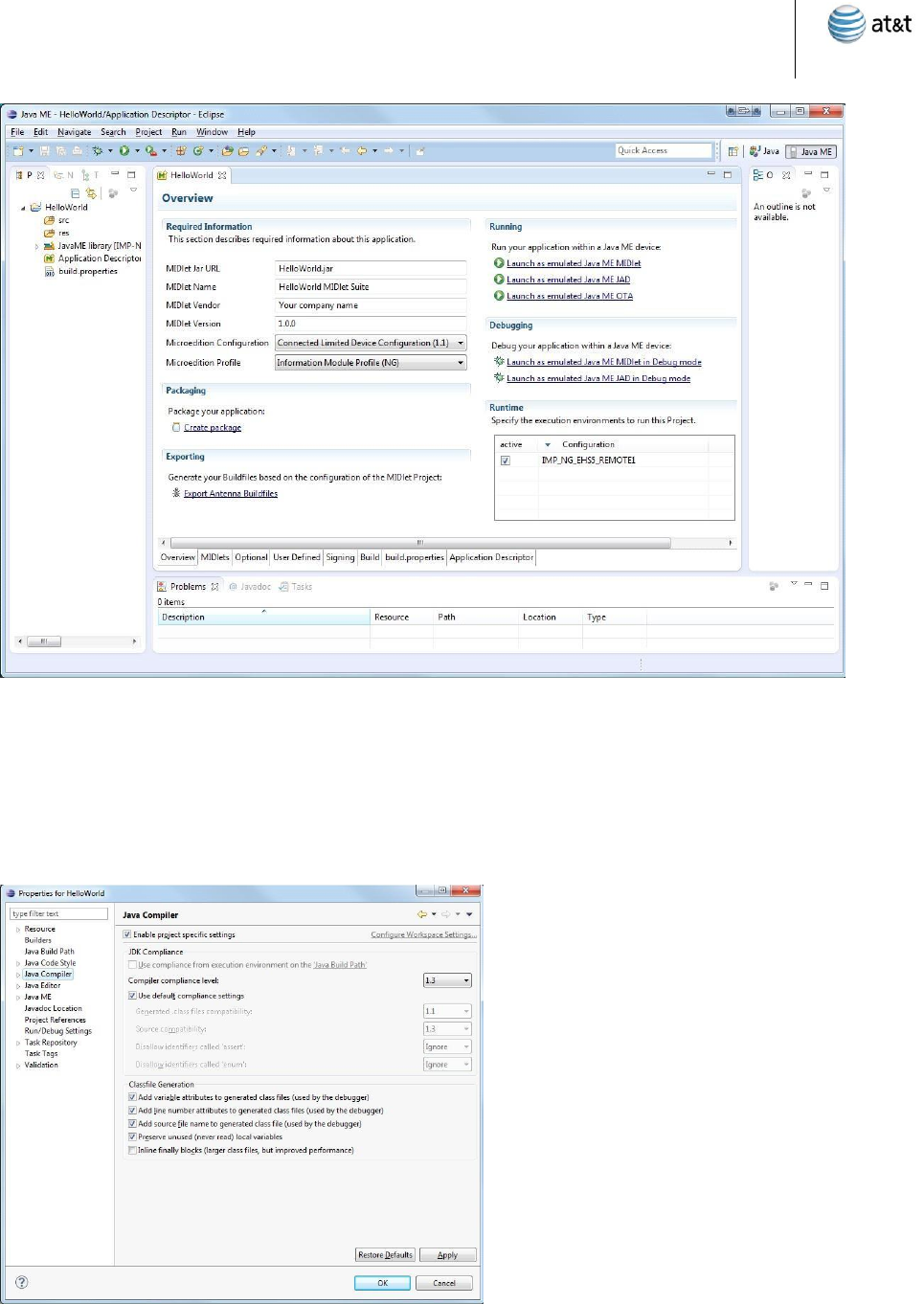Click Launch as emulated Java ME MIDlet link
Viewport: 924px width, 1304px height.
(x=574, y=263)
